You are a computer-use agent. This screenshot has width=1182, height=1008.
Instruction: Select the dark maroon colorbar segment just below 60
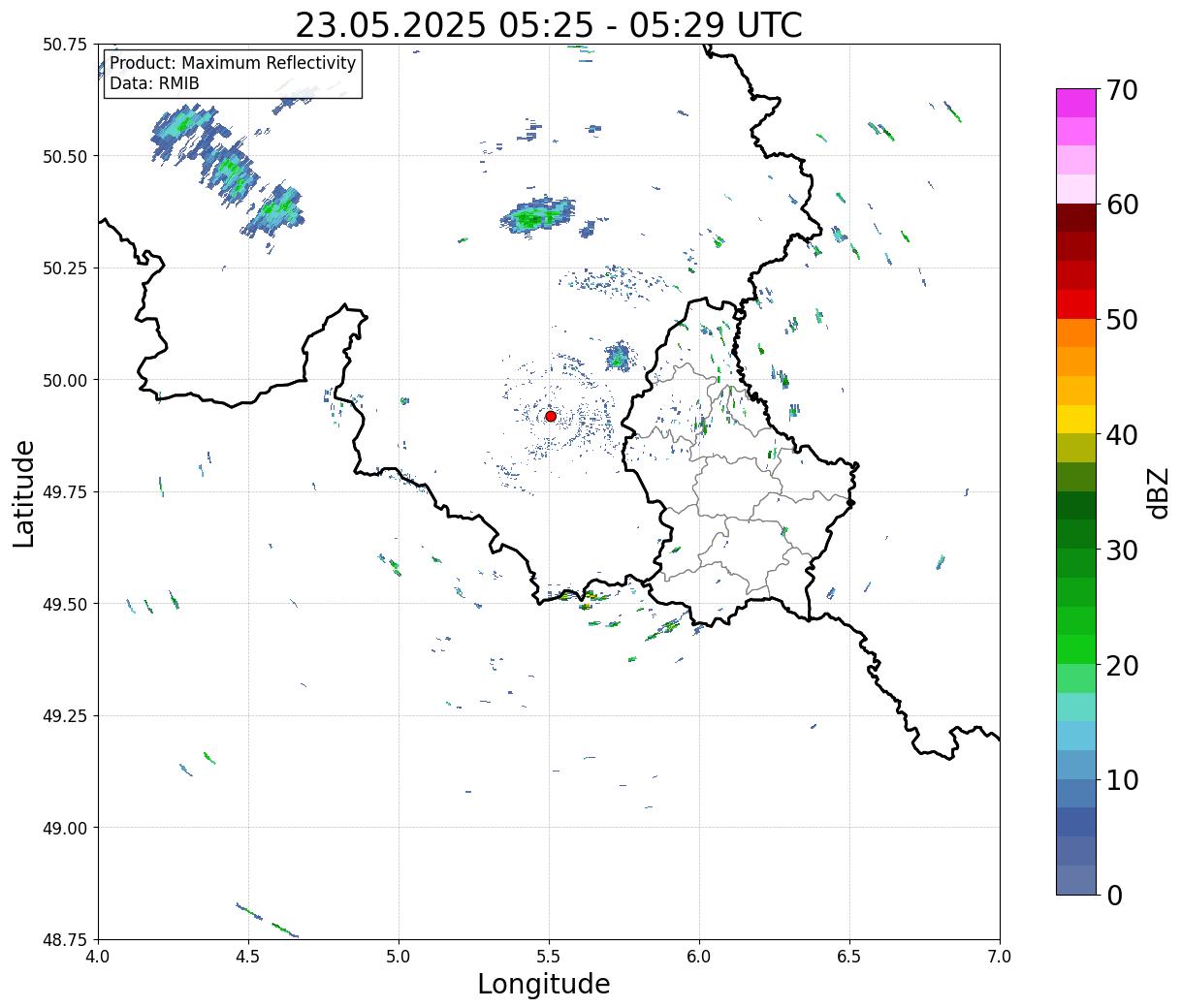click(x=1076, y=218)
